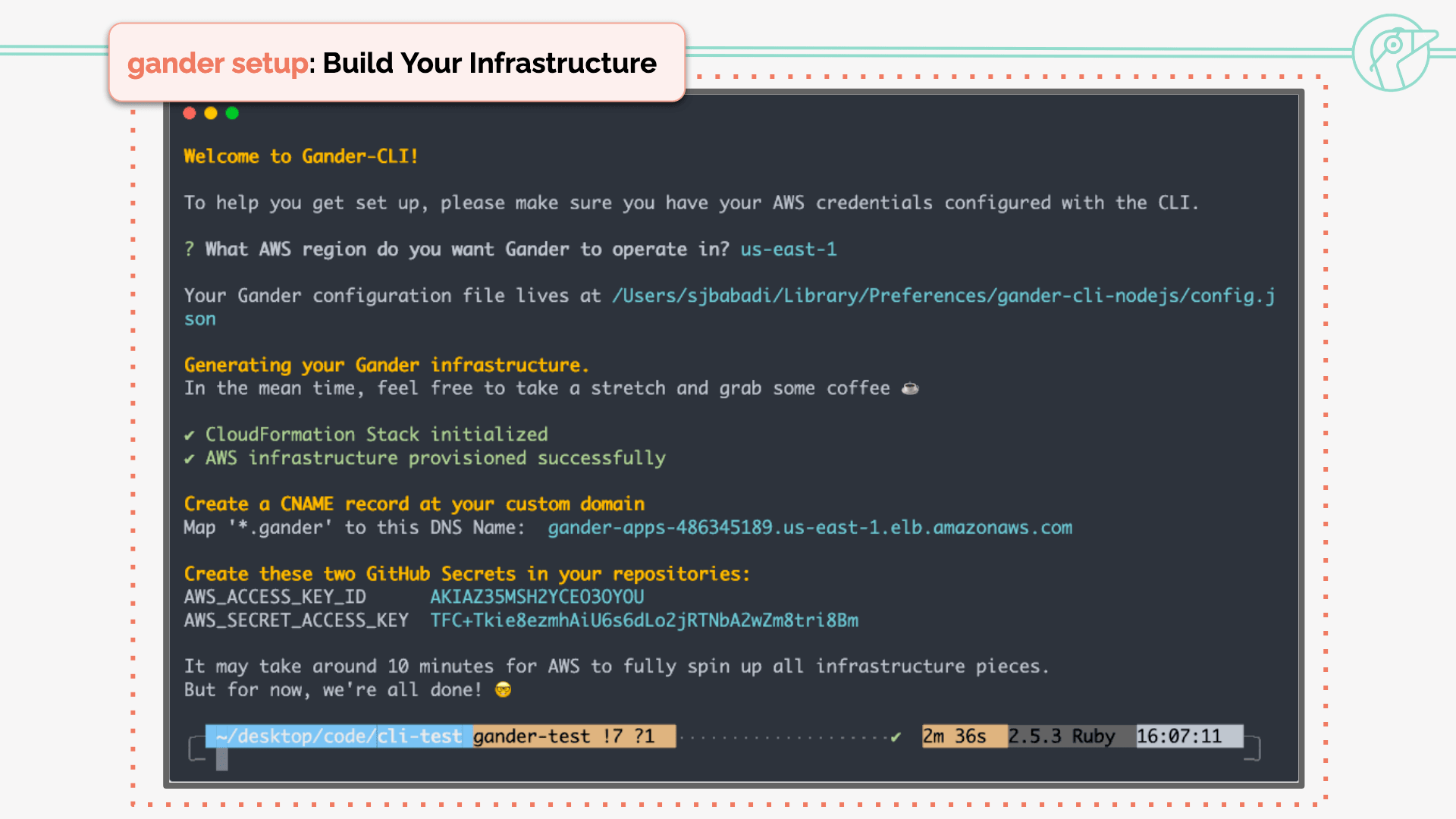This screenshot has height=819, width=1456.
Task: Click the ELB amazonaws.com DNS name
Action: coord(809,528)
